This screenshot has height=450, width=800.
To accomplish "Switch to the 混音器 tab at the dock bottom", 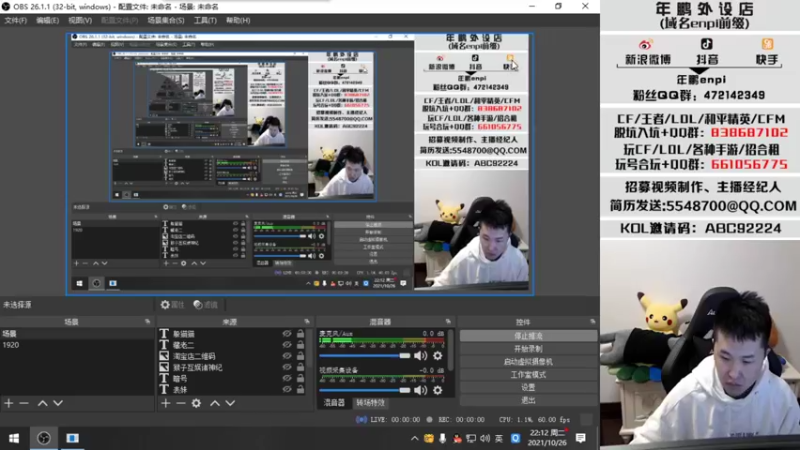I will click(x=334, y=403).
